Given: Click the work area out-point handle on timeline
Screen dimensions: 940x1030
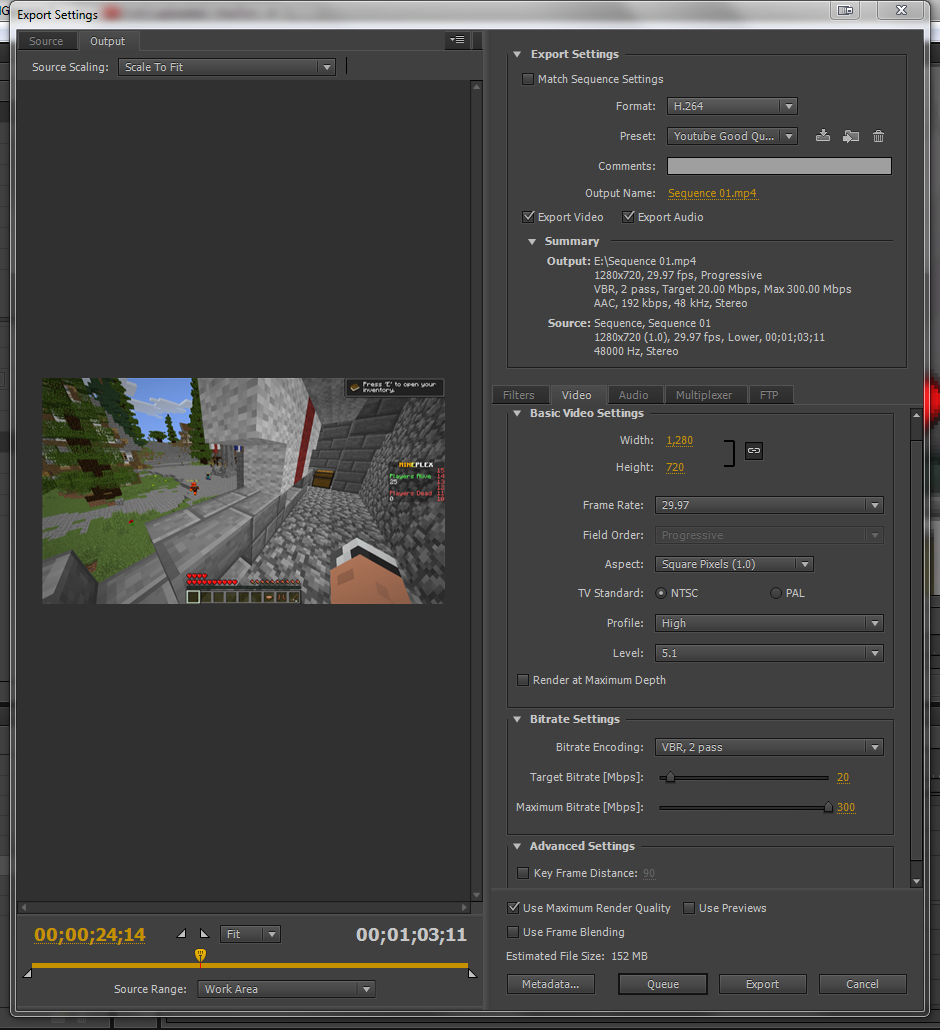Looking at the screenshot, I should click(472, 974).
